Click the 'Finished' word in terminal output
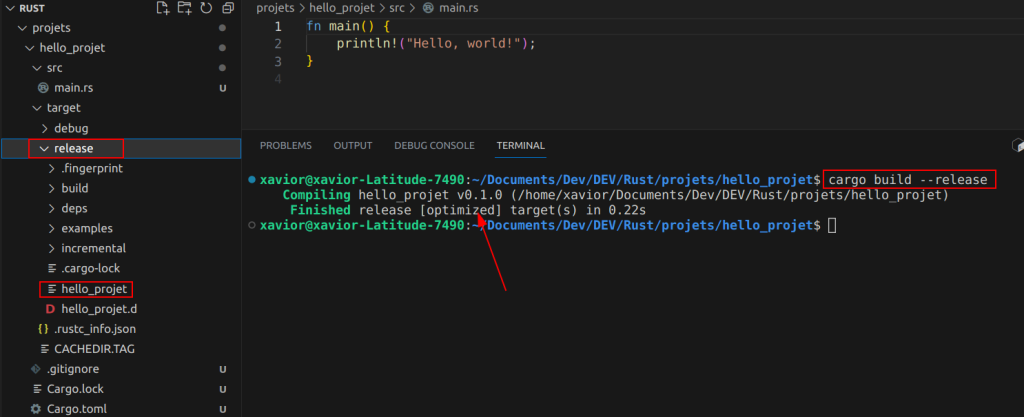The width and height of the screenshot is (1024, 417). 321,210
